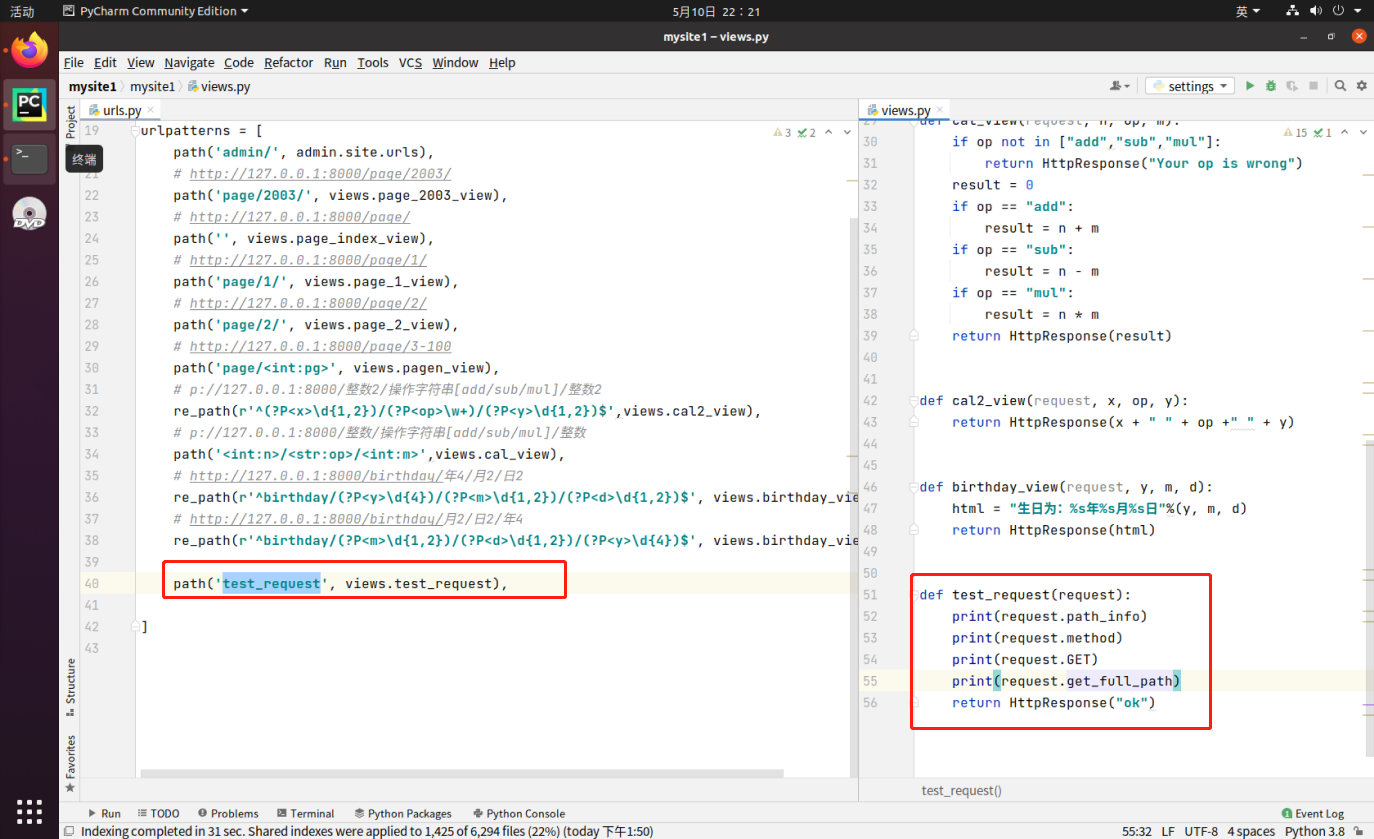Open the Python Packages tool window

[402, 813]
